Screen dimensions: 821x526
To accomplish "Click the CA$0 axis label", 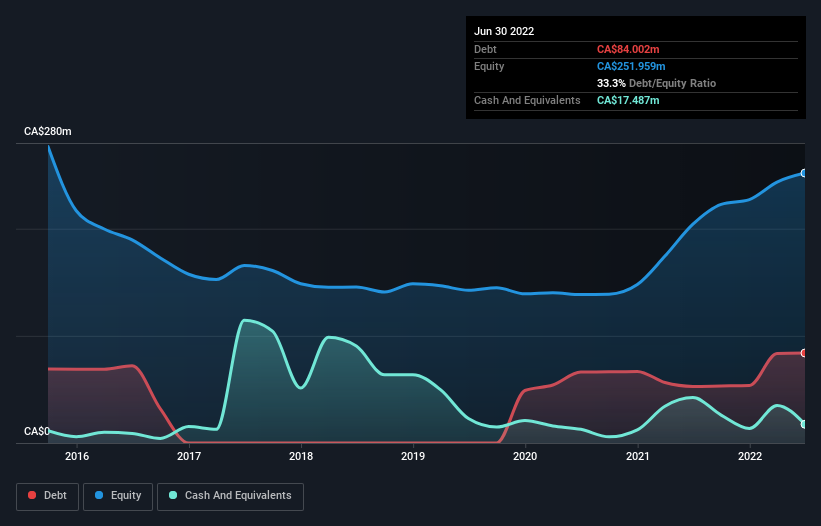I will point(37,431).
